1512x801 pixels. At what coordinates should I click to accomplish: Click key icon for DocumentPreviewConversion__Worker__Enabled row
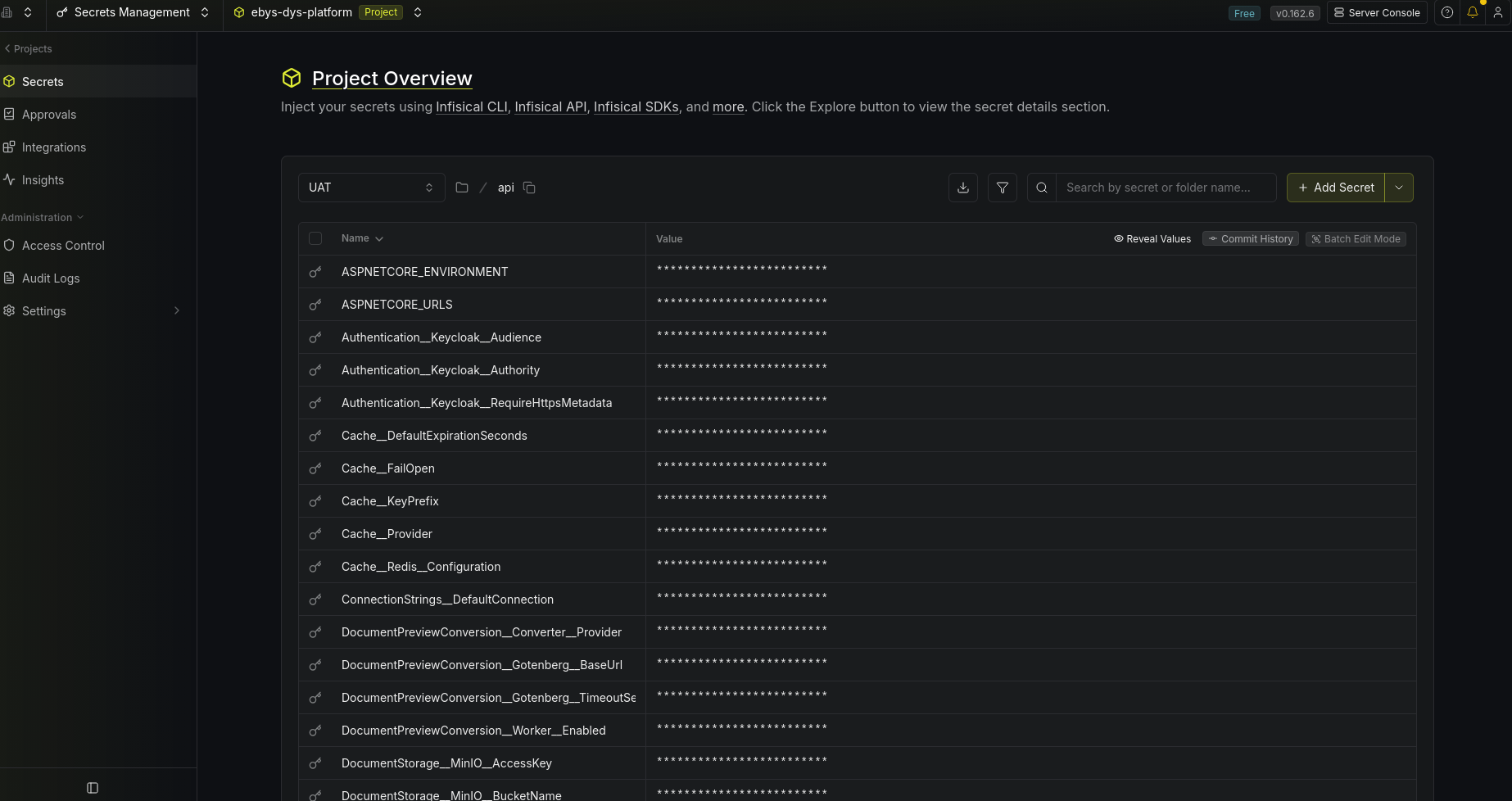(315, 731)
